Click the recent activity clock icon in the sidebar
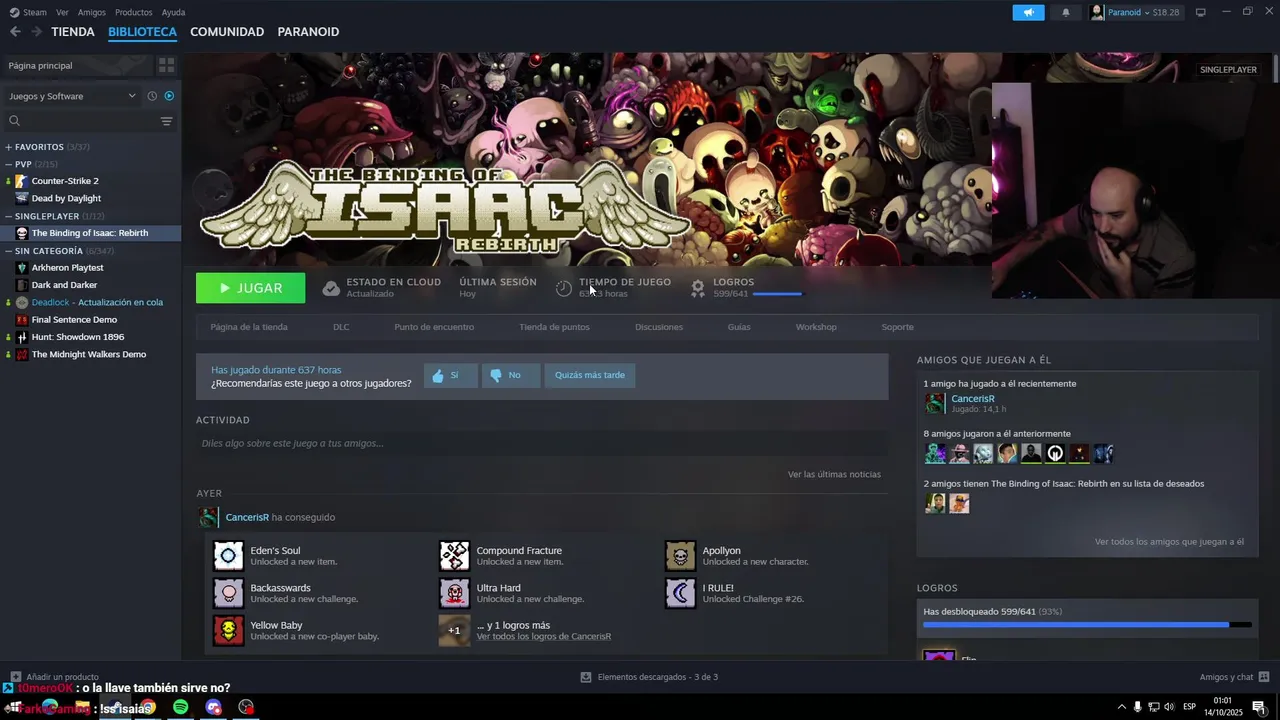 tap(152, 96)
